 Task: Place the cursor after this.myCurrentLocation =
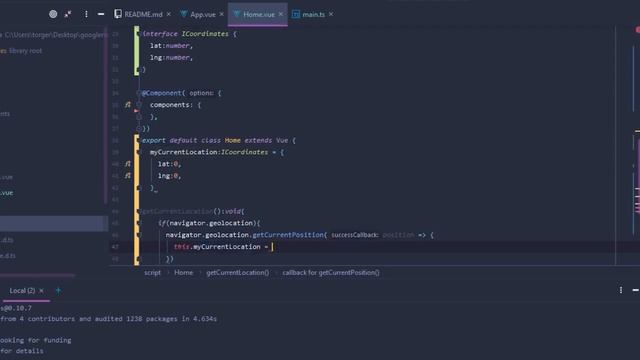coord(272,247)
